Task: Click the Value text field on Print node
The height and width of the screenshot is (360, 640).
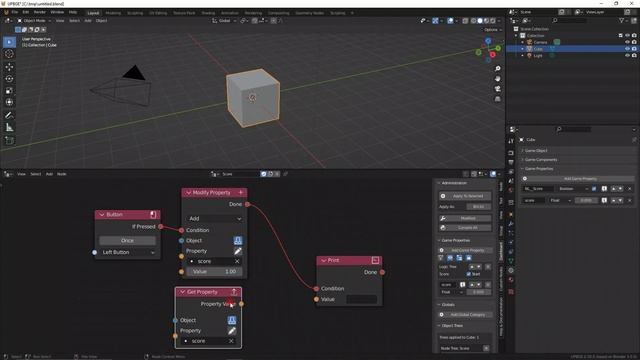Action: (x=362, y=300)
